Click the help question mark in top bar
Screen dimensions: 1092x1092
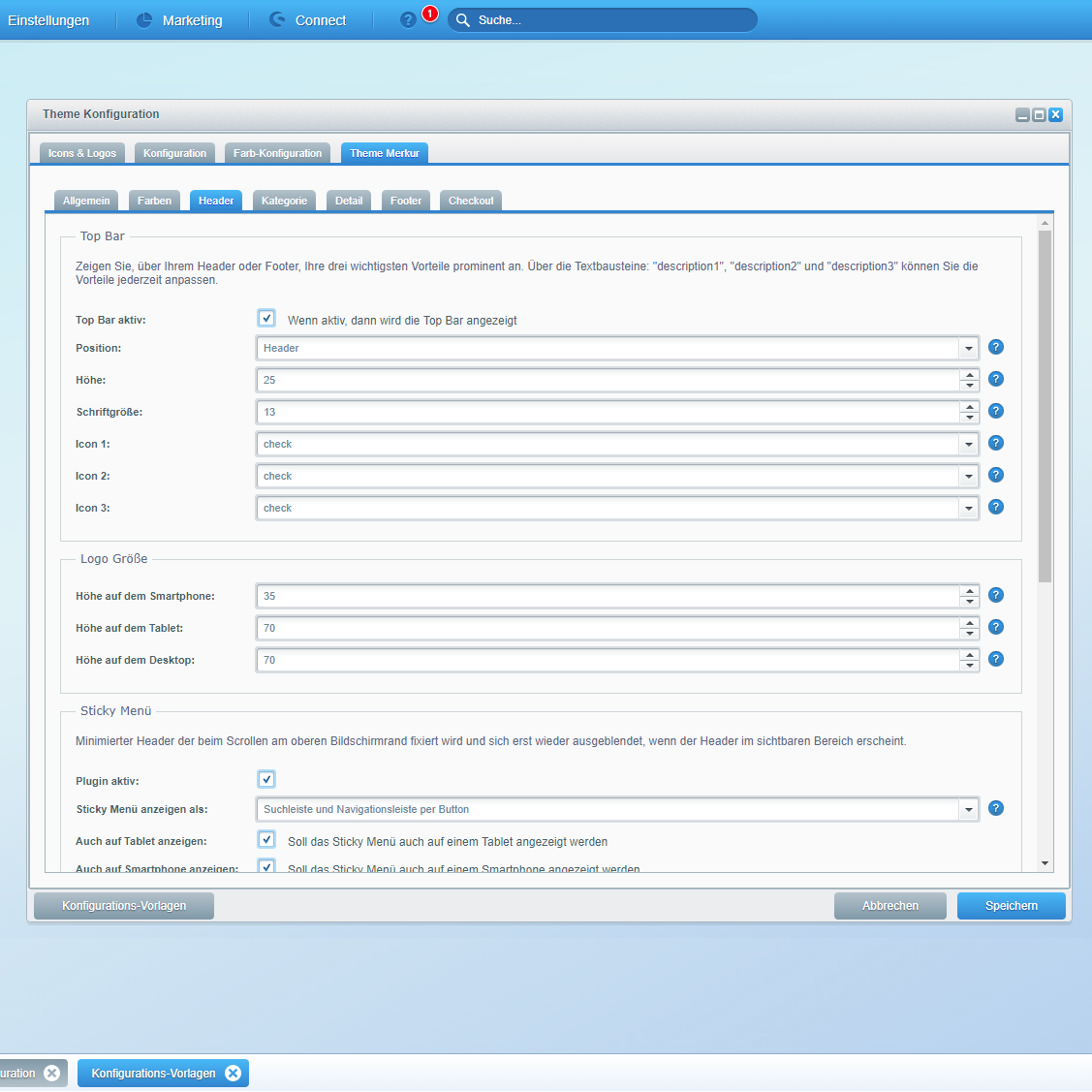[x=408, y=20]
